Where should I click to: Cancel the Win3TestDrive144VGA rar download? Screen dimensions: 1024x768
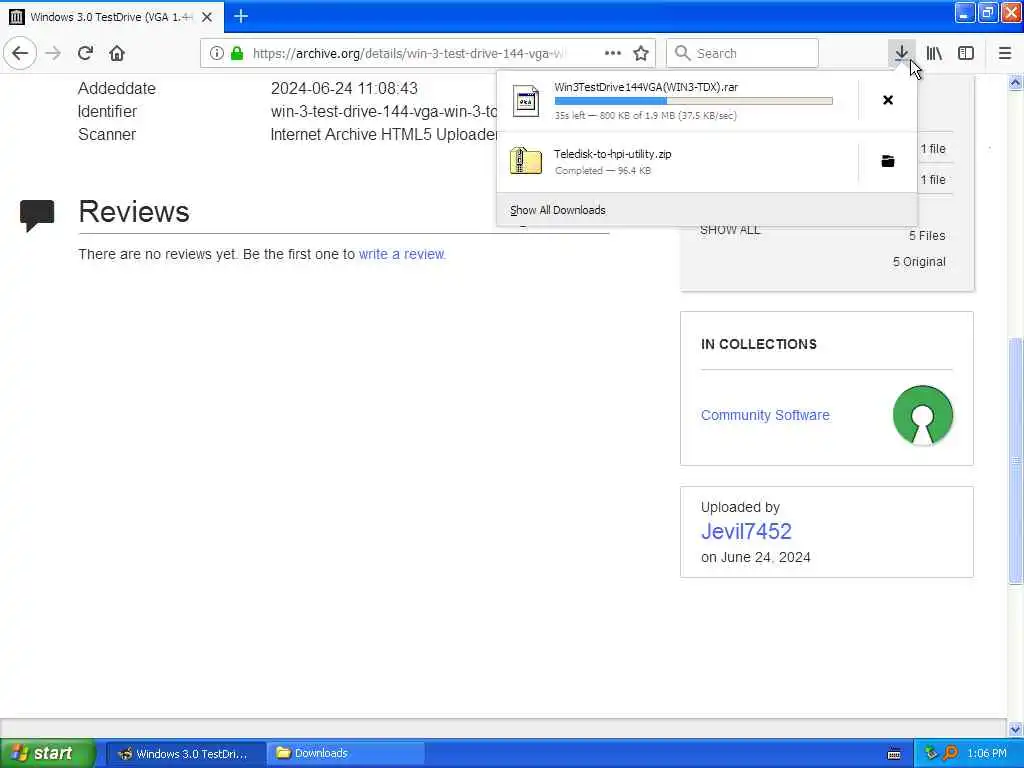[888, 100]
